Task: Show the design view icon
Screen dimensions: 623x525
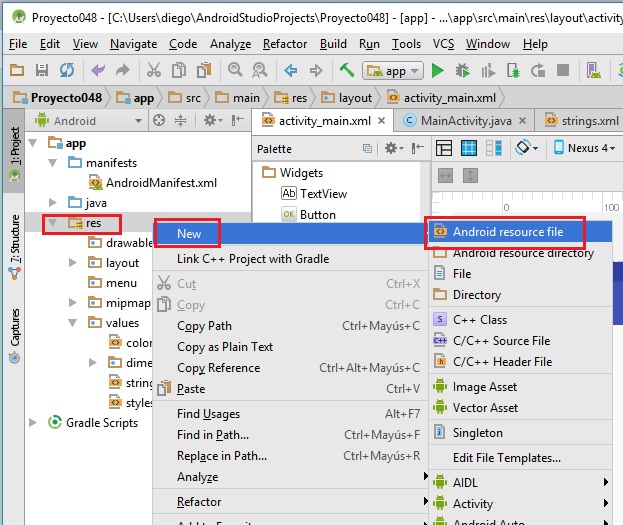Action: click(443, 148)
